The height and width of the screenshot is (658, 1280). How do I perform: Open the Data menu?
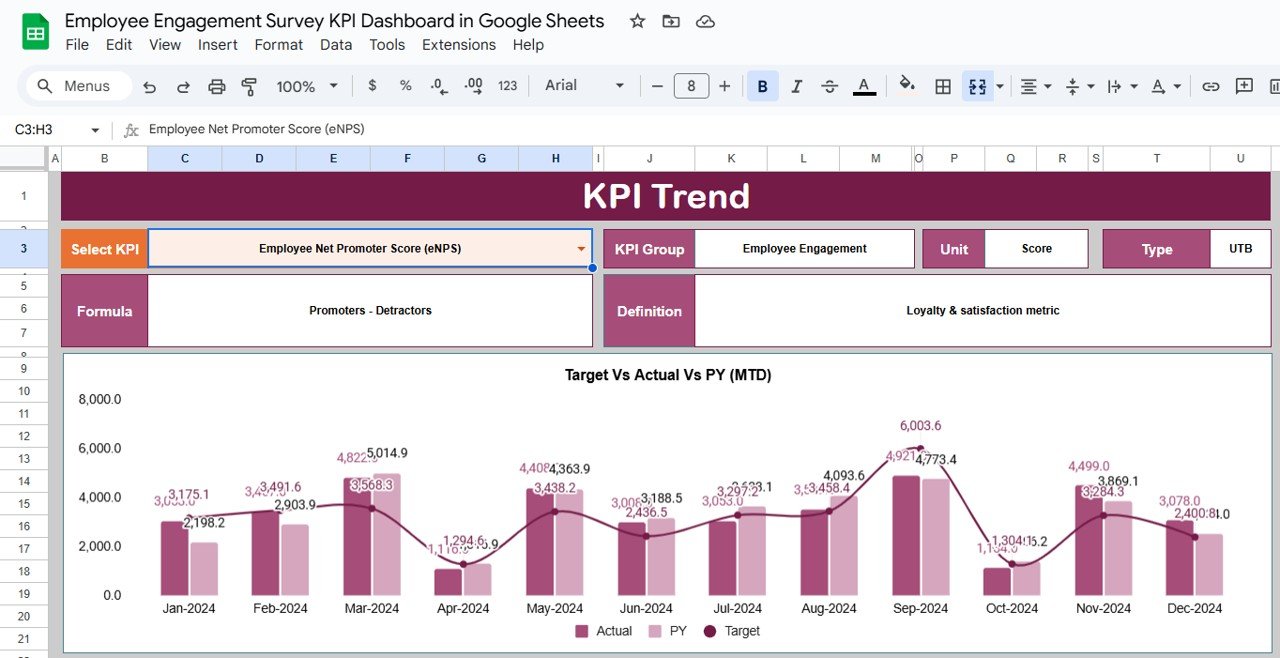coord(335,44)
